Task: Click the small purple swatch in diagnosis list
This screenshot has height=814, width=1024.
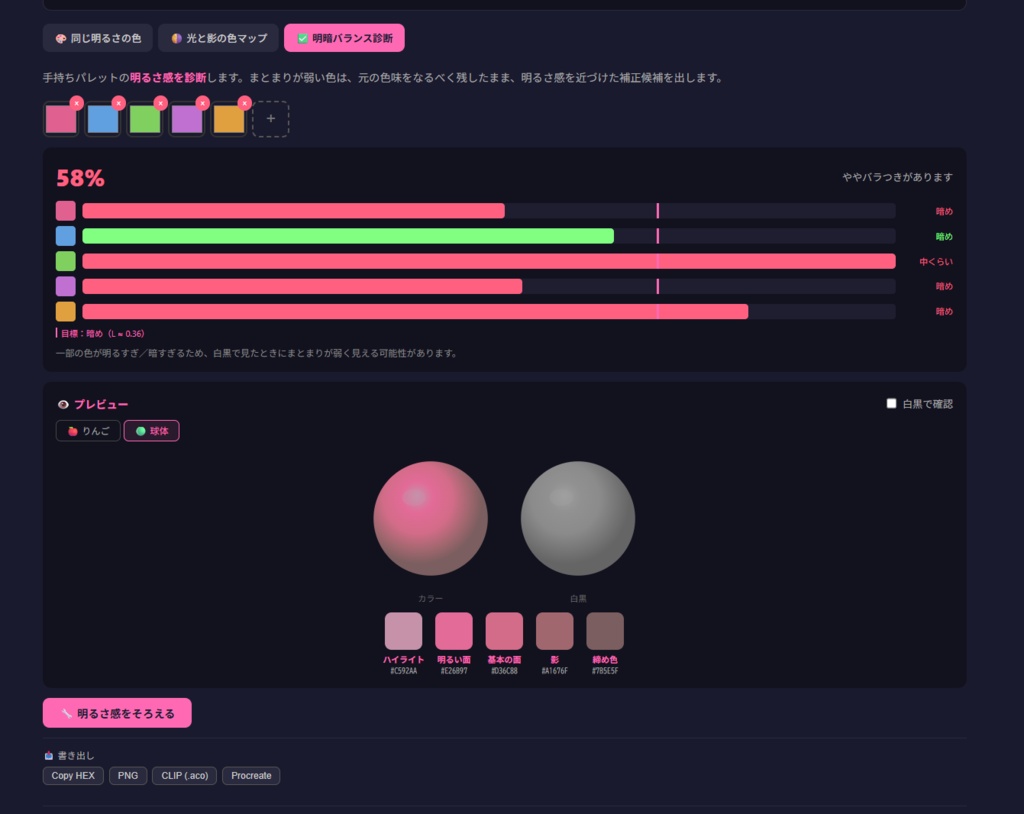Action: click(x=65, y=286)
